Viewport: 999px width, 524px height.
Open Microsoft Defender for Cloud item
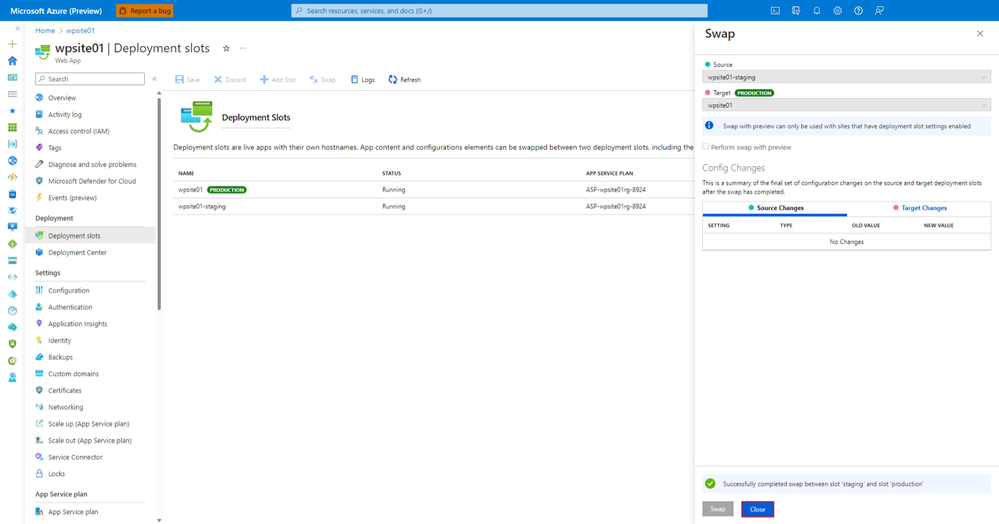click(90, 181)
